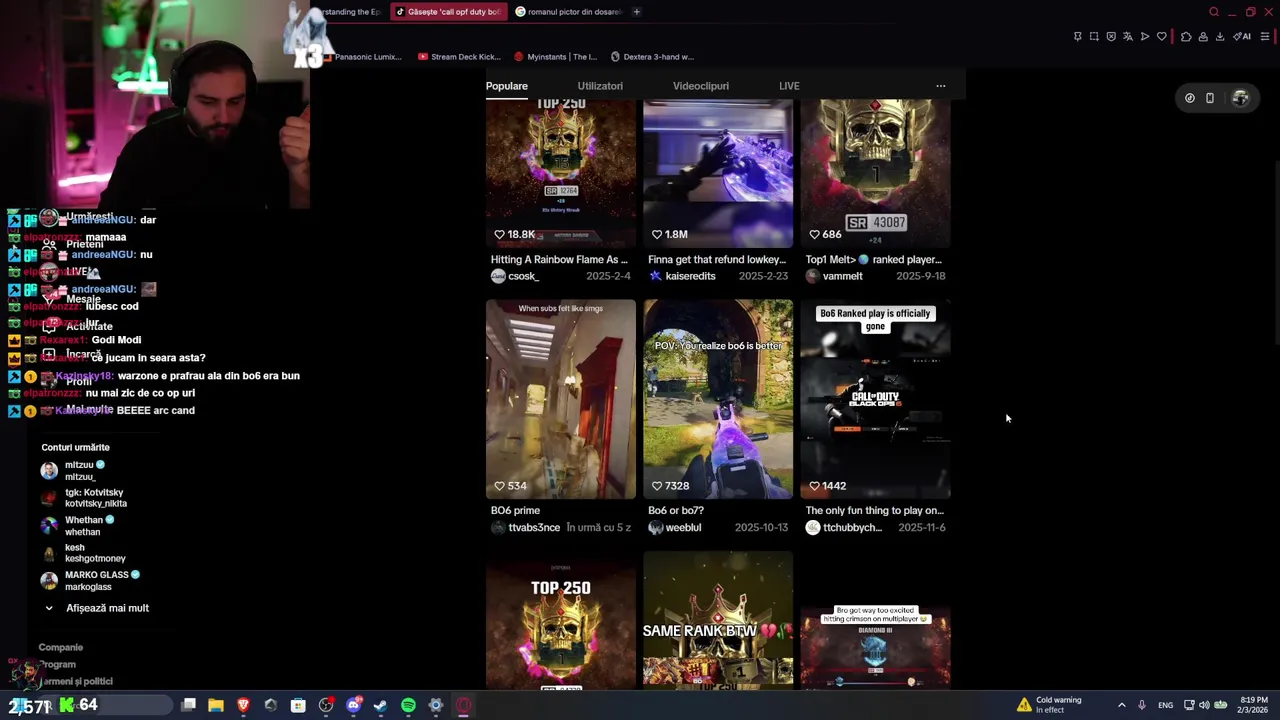Screen dimensions: 1280x720
Task: Select the 'Găsește call opf duty bo6' tab
Action: click(x=447, y=12)
